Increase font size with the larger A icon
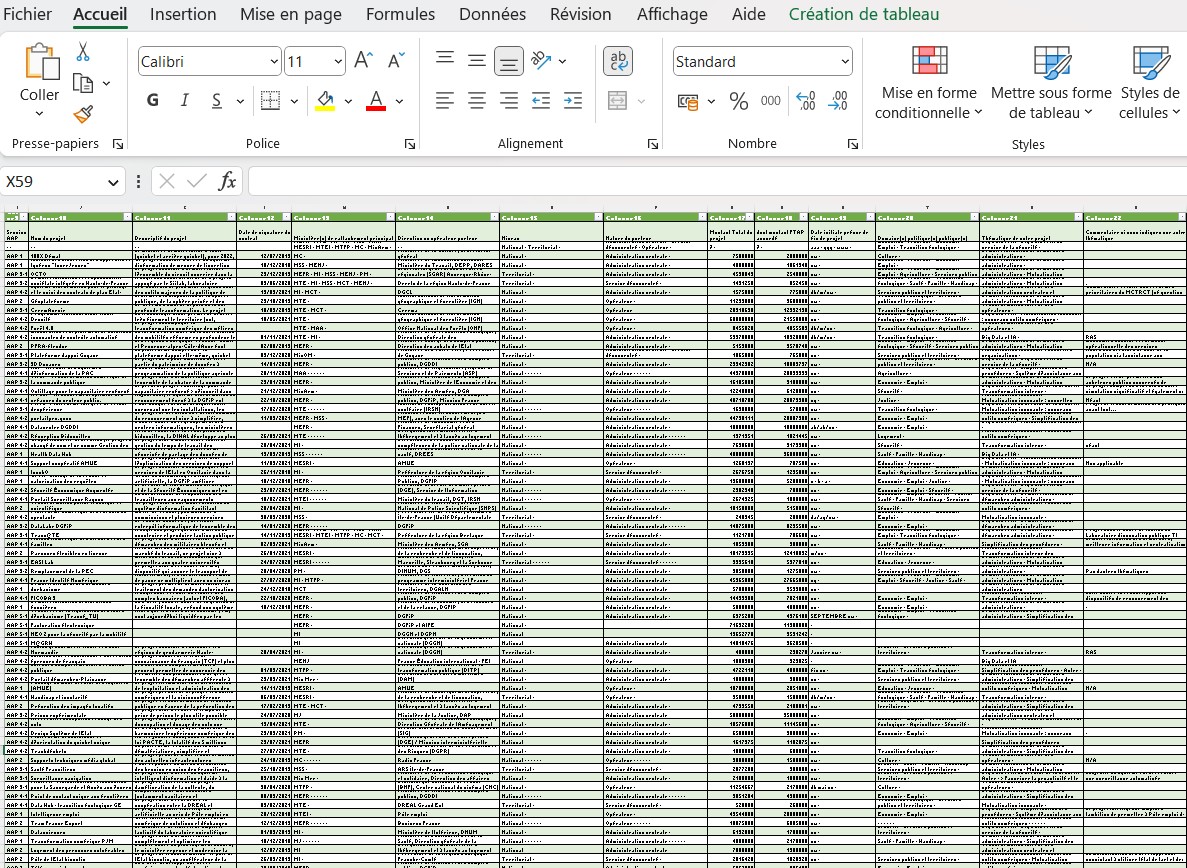This screenshot has height=868, width=1187. pyautogui.click(x=364, y=61)
